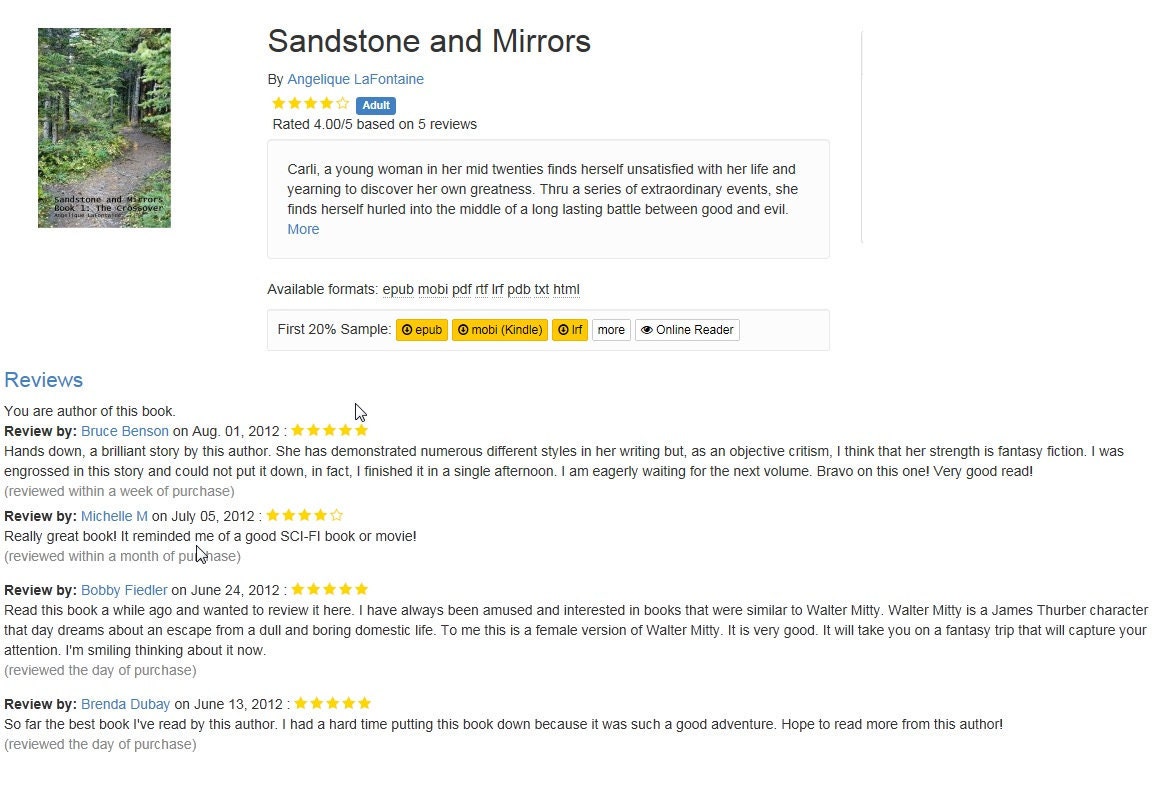View reviewer Bobby Fiedler's profile
The height and width of the screenshot is (794, 1168).
click(x=124, y=590)
